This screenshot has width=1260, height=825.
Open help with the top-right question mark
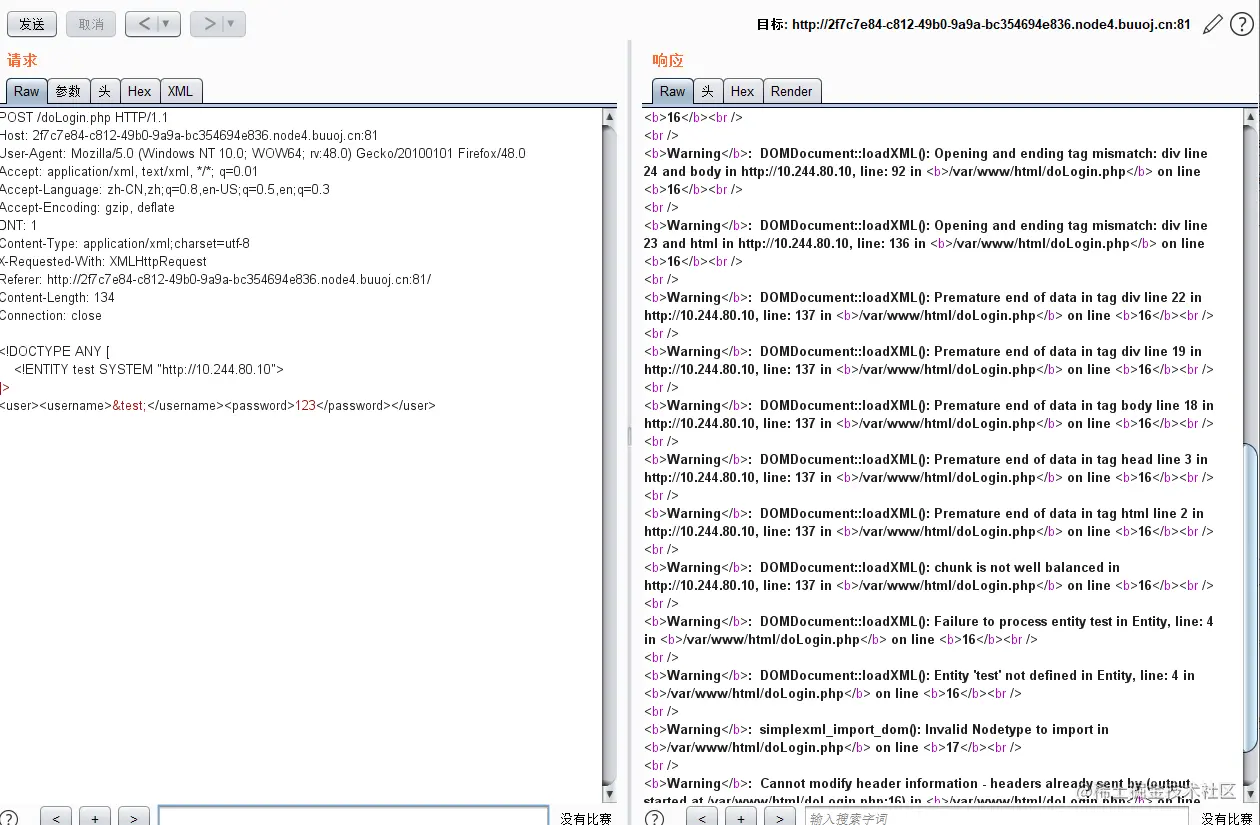(1240, 24)
